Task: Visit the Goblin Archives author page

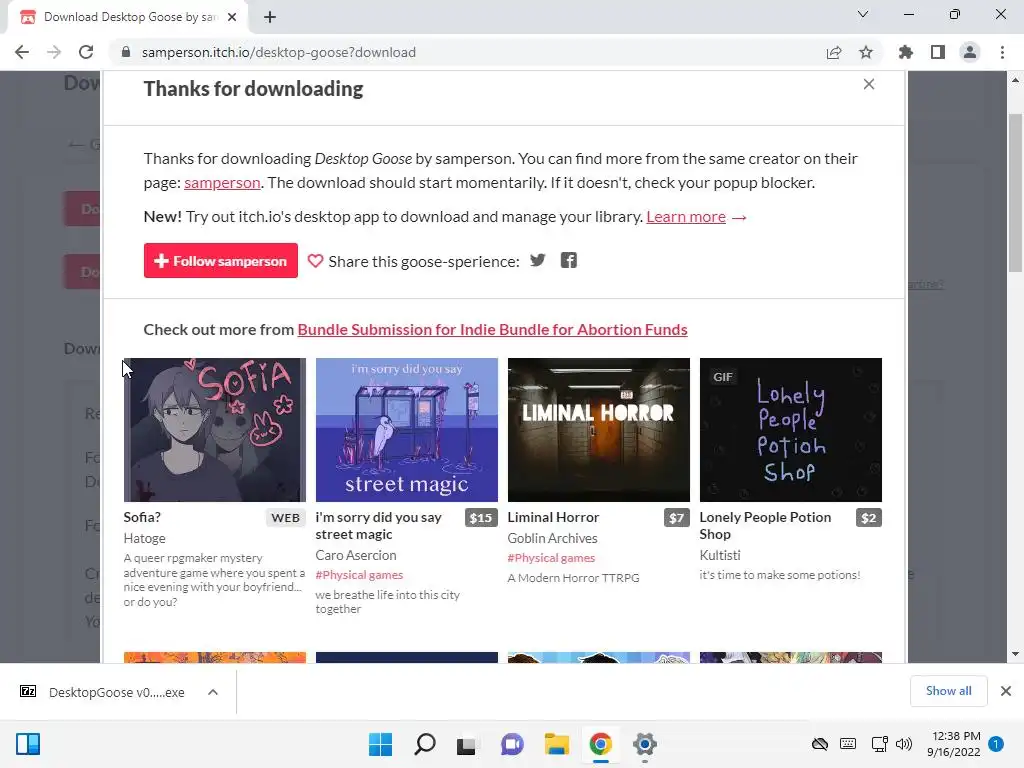Action: tap(552, 538)
